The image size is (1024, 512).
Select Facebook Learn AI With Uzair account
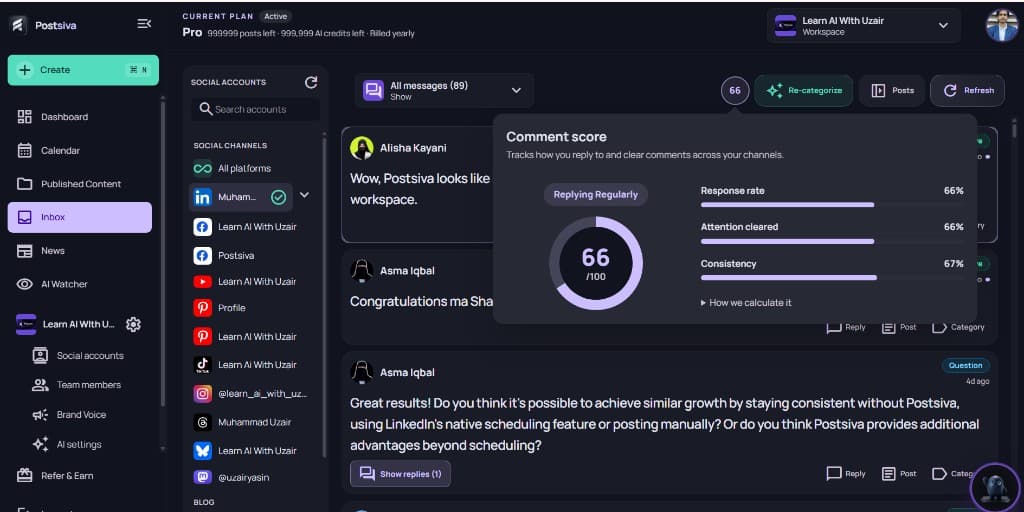click(257, 227)
